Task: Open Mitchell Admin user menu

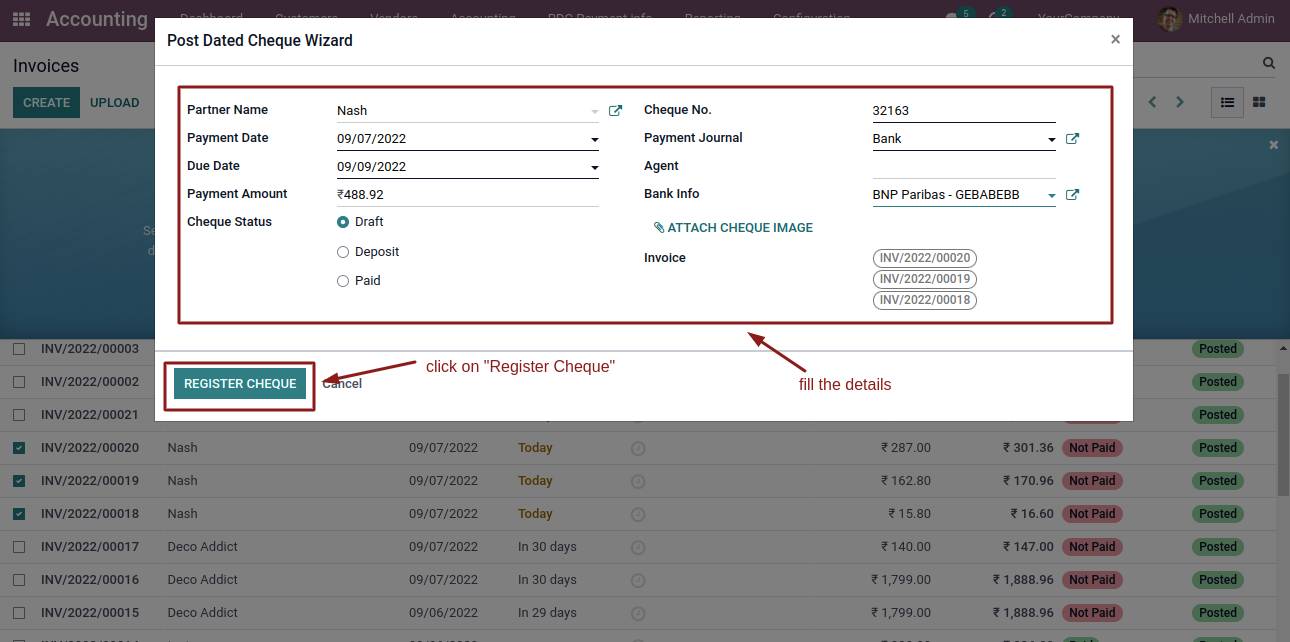Action: coord(1218,19)
